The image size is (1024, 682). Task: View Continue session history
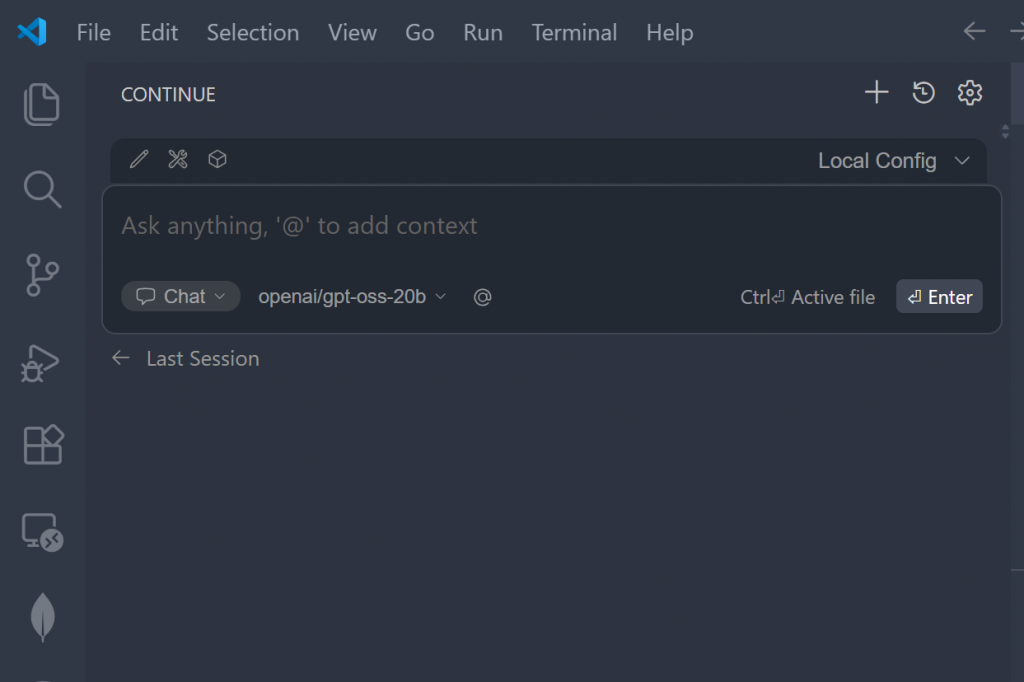tap(924, 93)
